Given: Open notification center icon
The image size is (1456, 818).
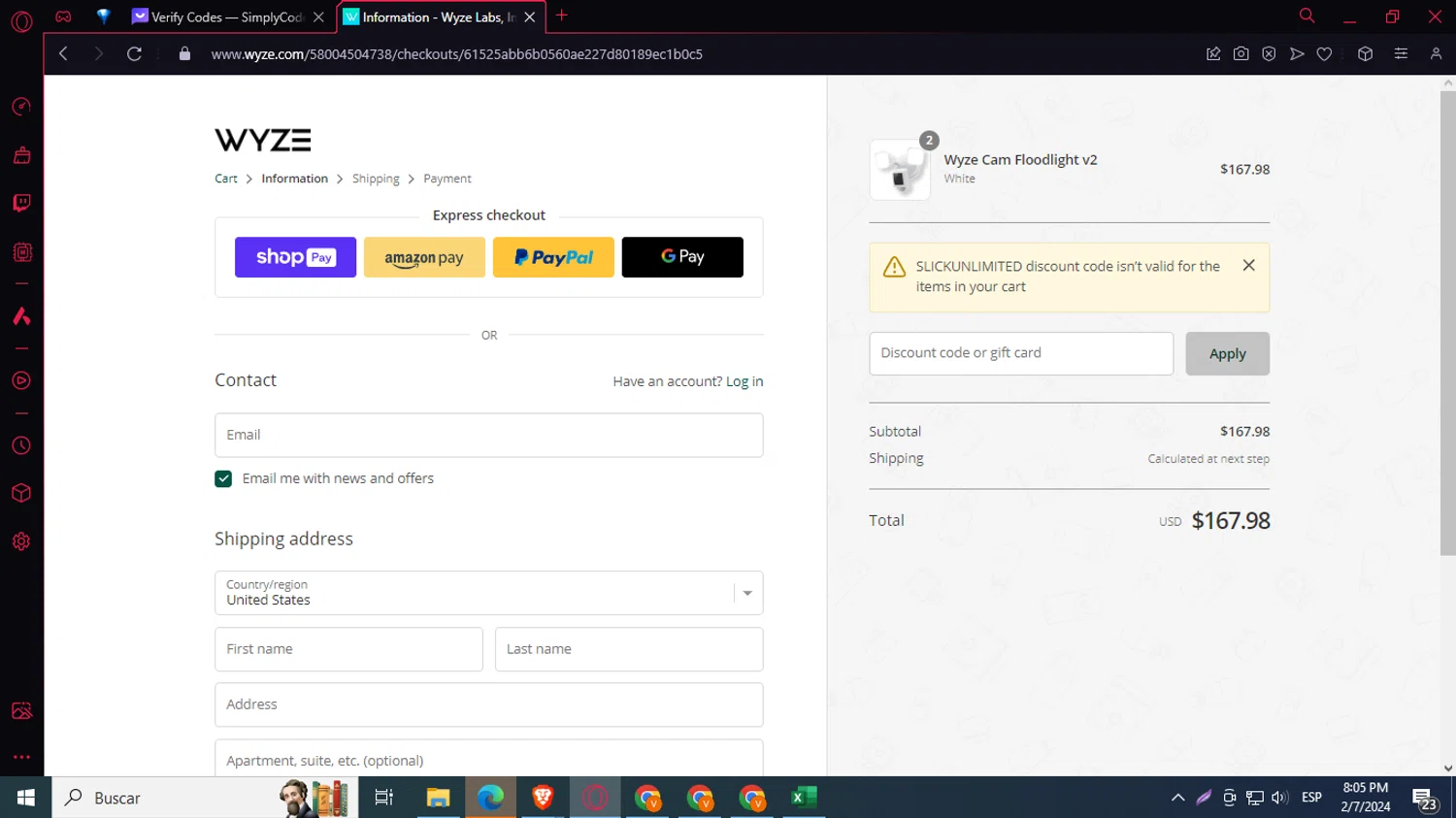Looking at the screenshot, I should pyautogui.click(x=1425, y=800).
